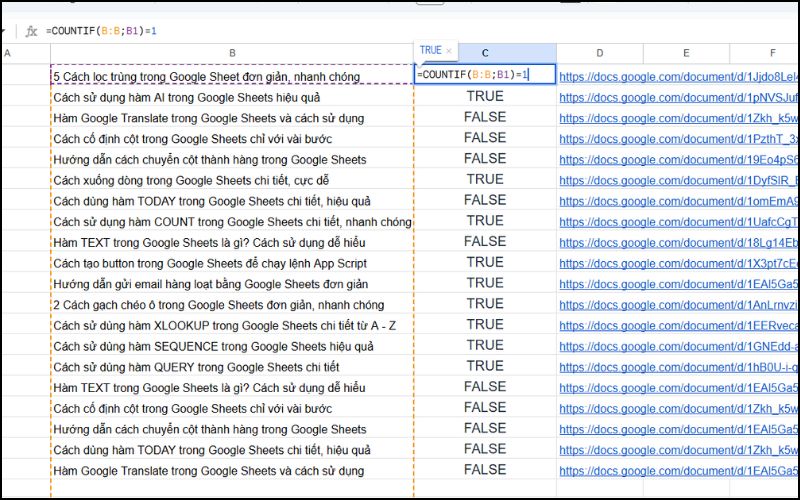This screenshot has width=800, height=500.
Task: Select column B header
Action: pos(232,53)
